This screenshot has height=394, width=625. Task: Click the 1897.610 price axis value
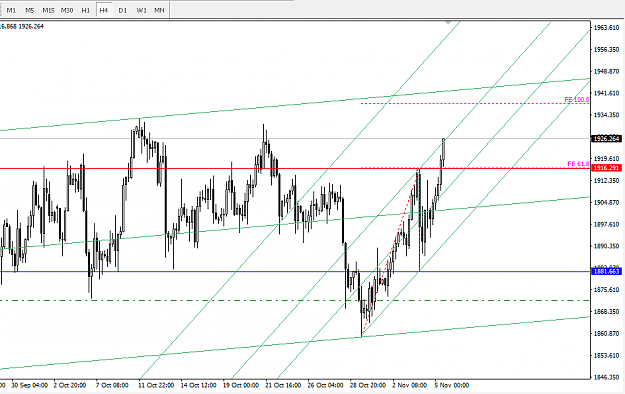pos(606,225)
